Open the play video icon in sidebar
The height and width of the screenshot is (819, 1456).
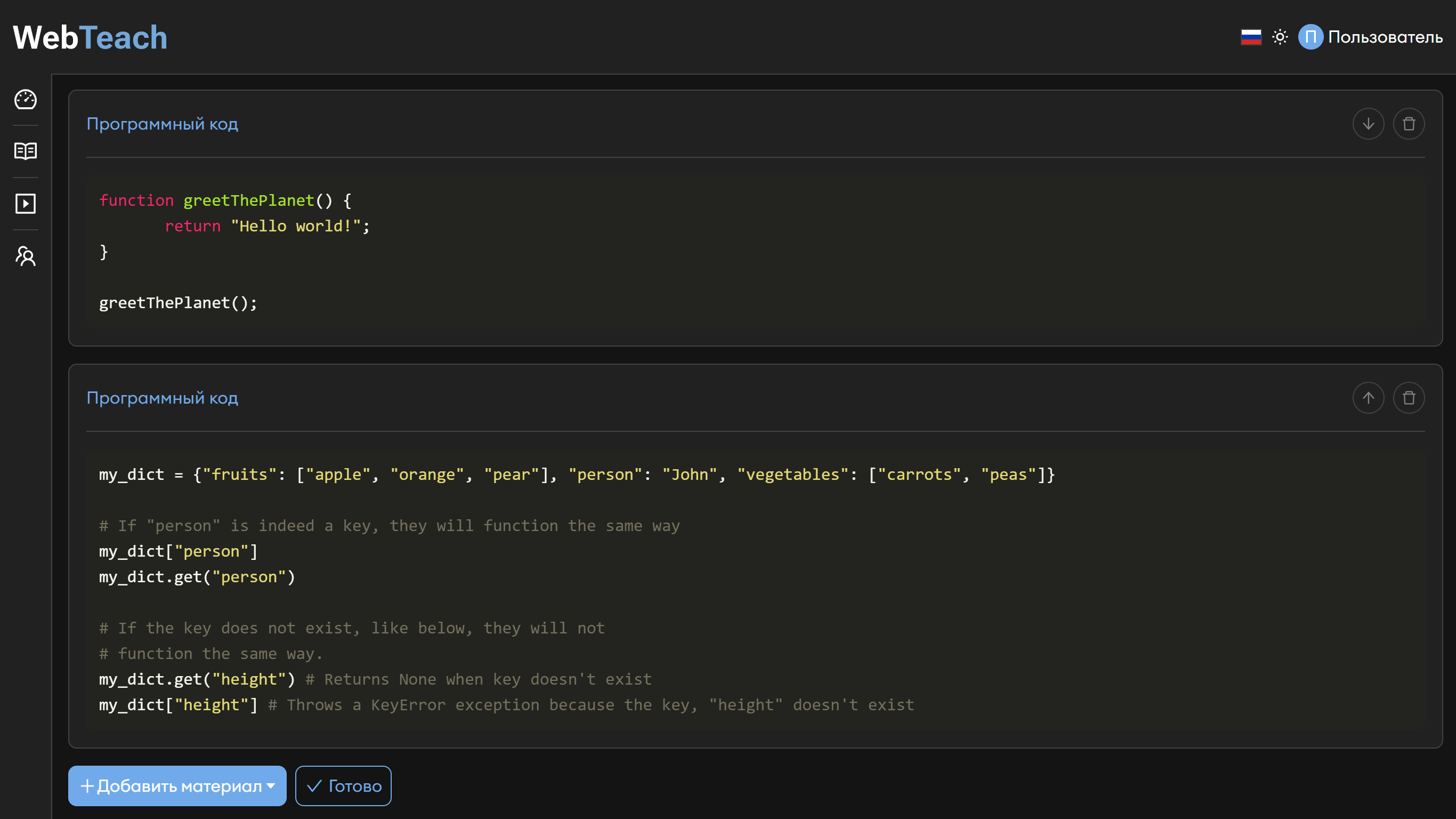pos(26,204)
